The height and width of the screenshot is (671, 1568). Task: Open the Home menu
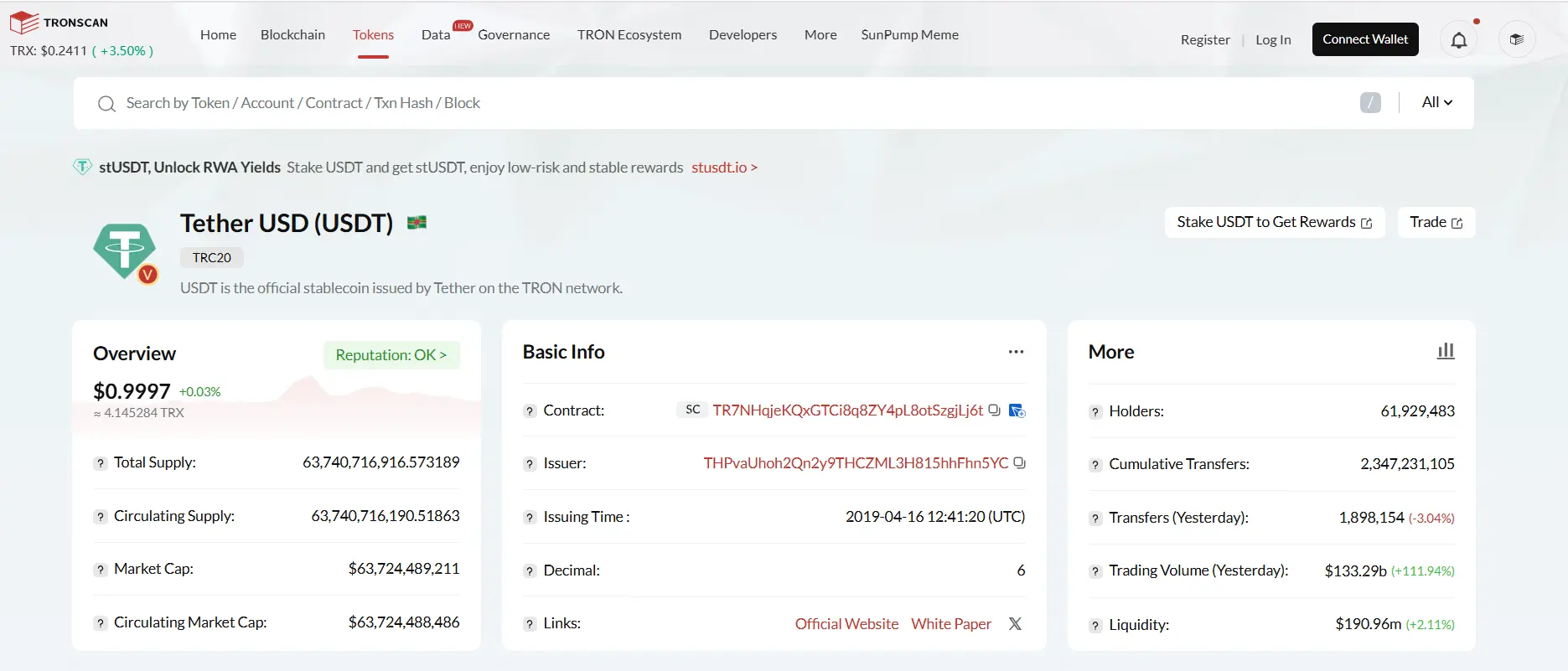click(218, 34)
